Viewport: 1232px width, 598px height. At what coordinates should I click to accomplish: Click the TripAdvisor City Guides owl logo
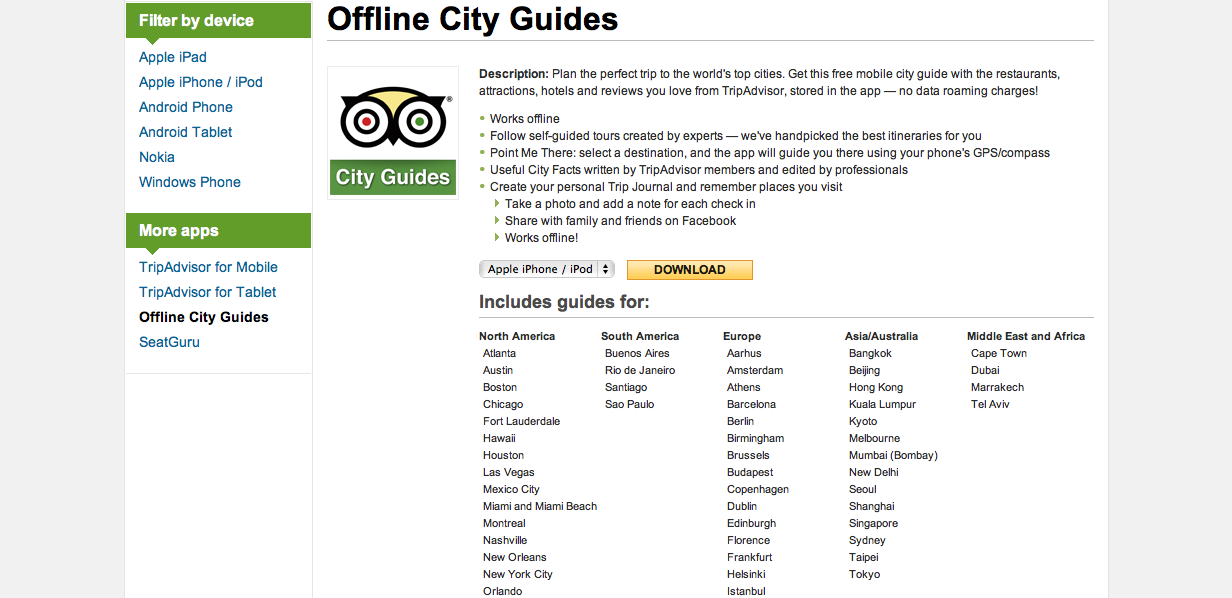393,133
